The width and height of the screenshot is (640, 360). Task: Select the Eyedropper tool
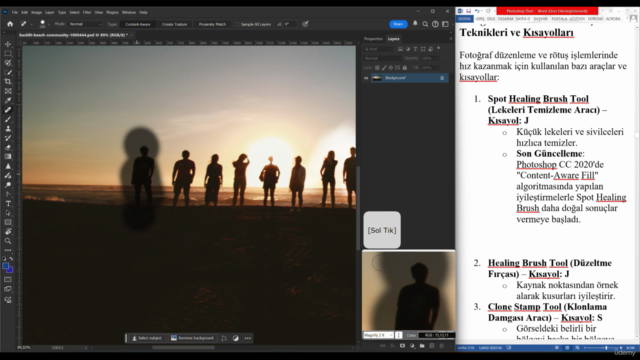(x=8, y=100)
